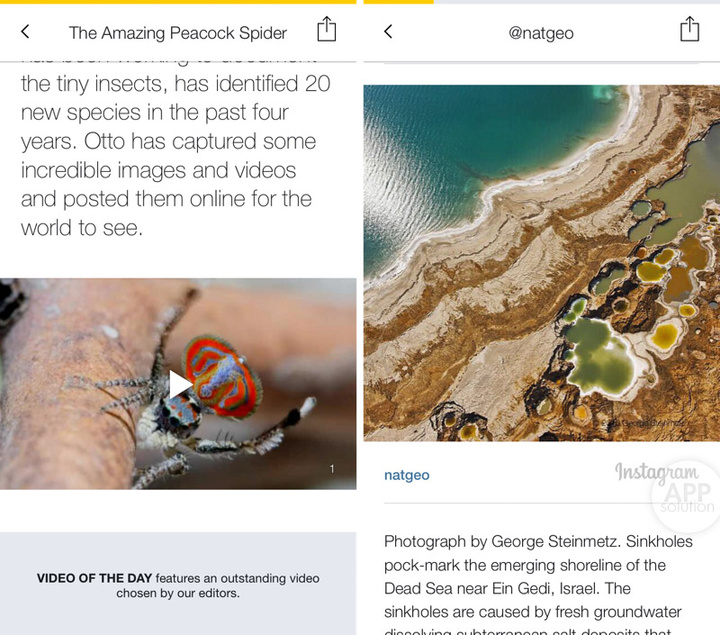The width and height of the screenshot is (720, 635).
Task: Tap the APP solution watermark circle
Action: [686, 498]
